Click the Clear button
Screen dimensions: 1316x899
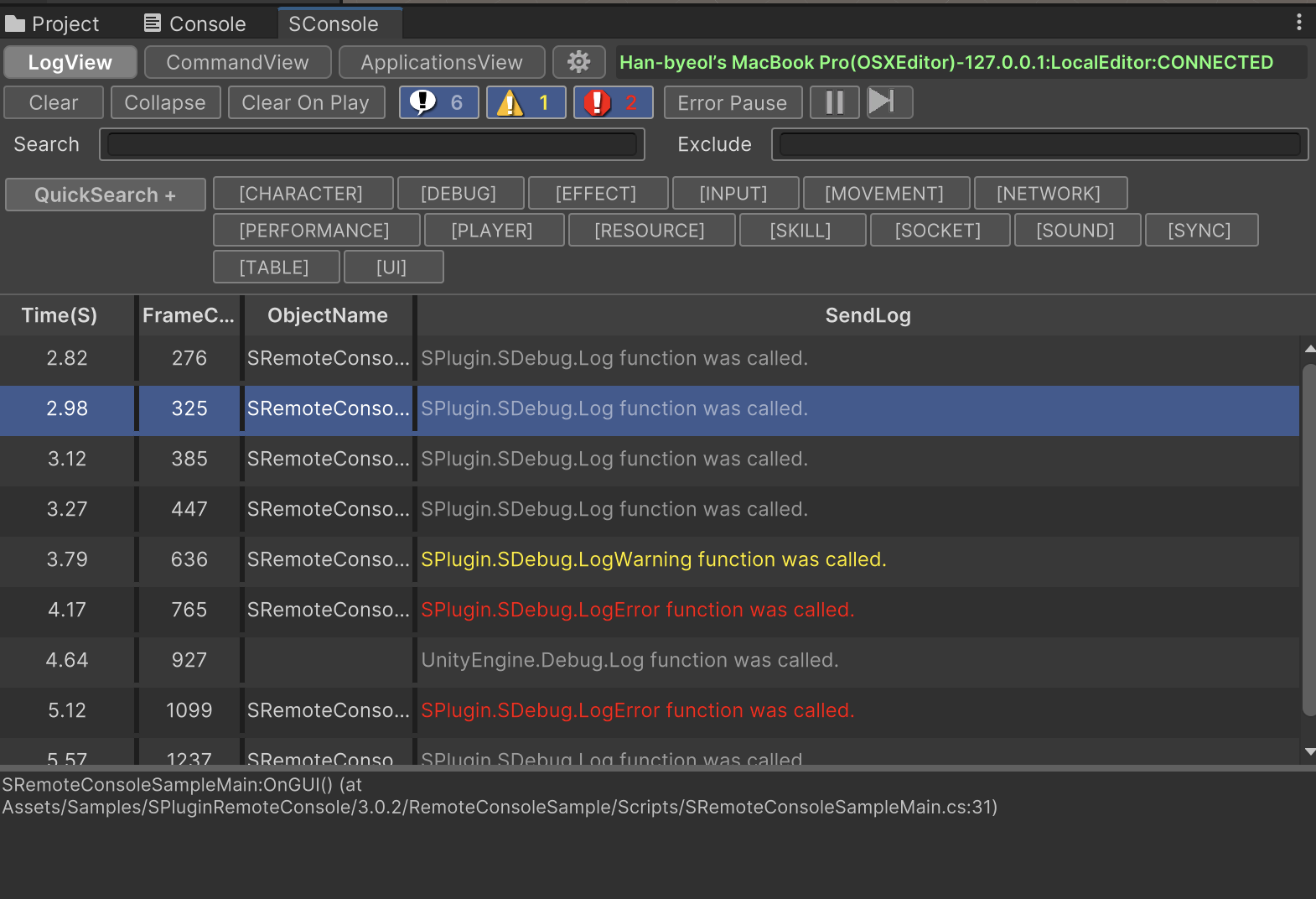pos(54,102)
